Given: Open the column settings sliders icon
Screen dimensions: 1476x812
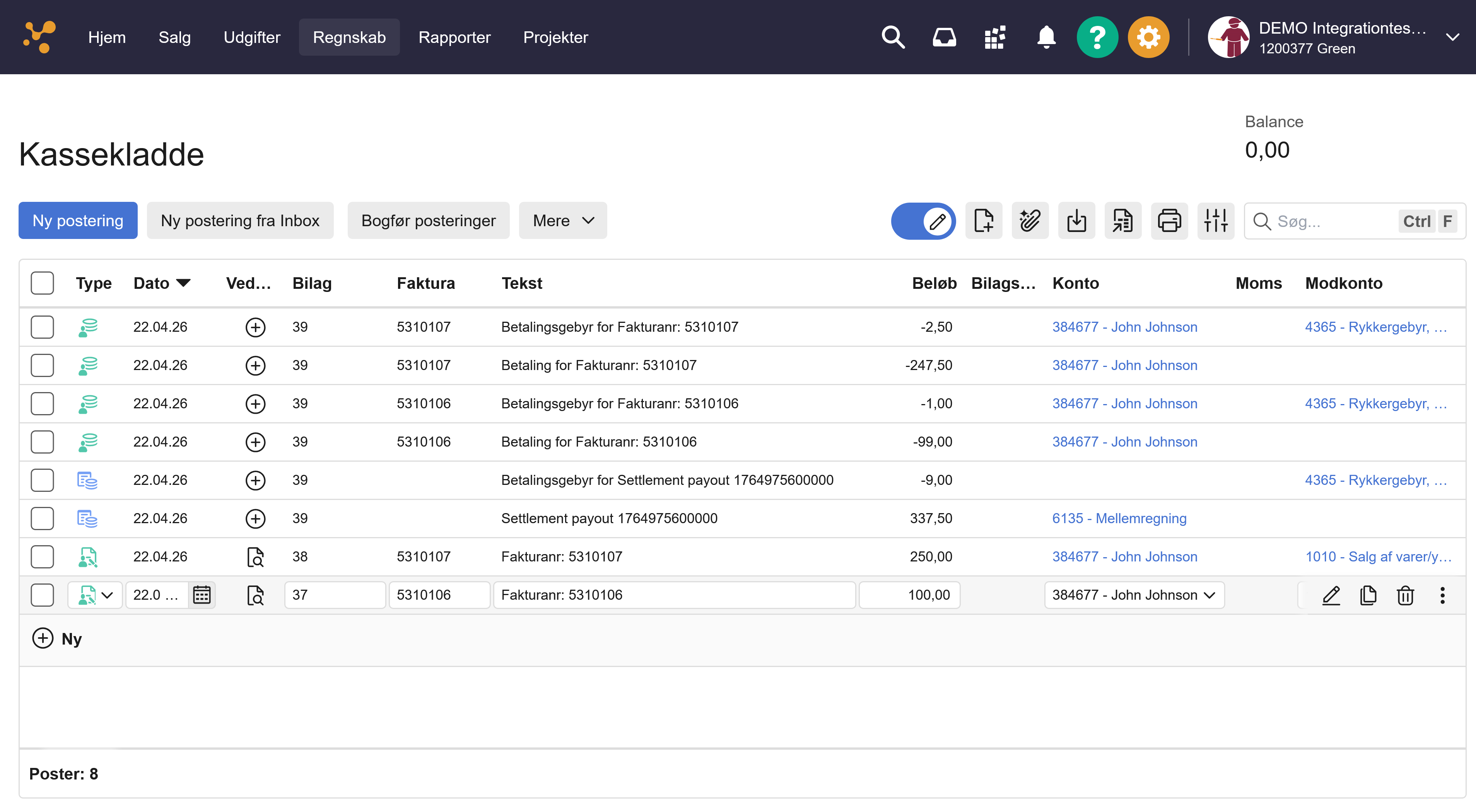Looking at the screenshot, I should [x=1215, y=220].
